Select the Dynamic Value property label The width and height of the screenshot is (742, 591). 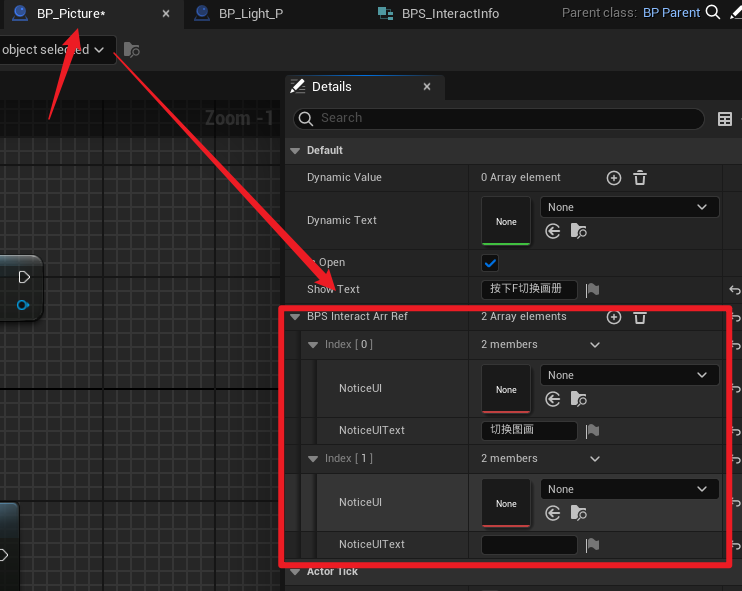tap(344, 177)
